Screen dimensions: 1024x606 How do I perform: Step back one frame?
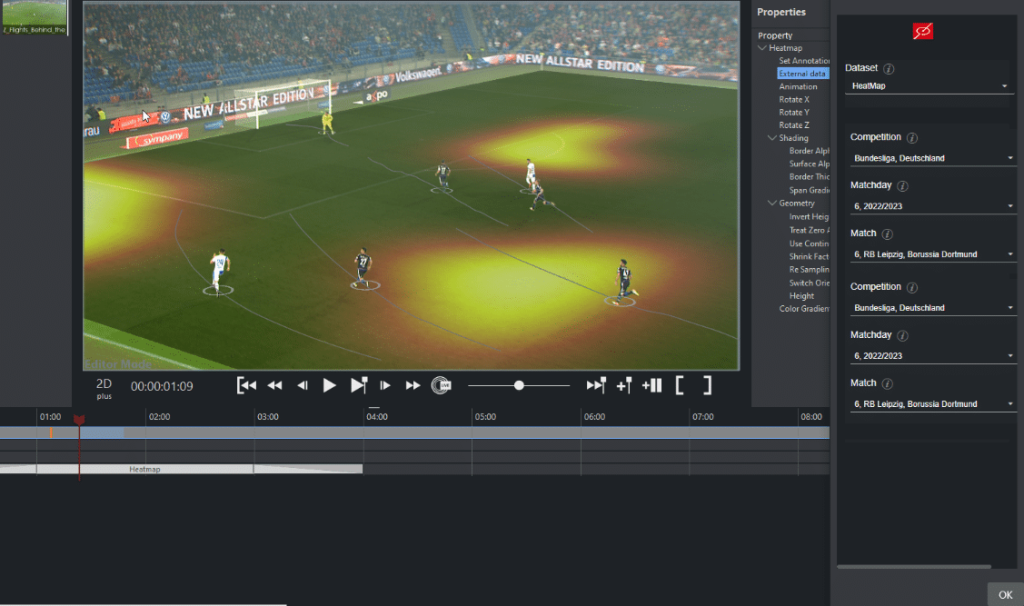coord(302,385)
